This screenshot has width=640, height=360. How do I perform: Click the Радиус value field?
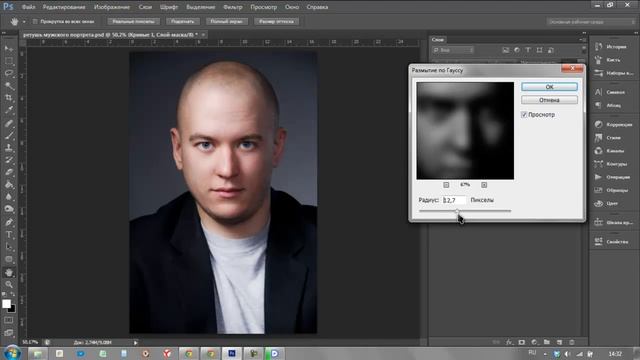(454, 200)
